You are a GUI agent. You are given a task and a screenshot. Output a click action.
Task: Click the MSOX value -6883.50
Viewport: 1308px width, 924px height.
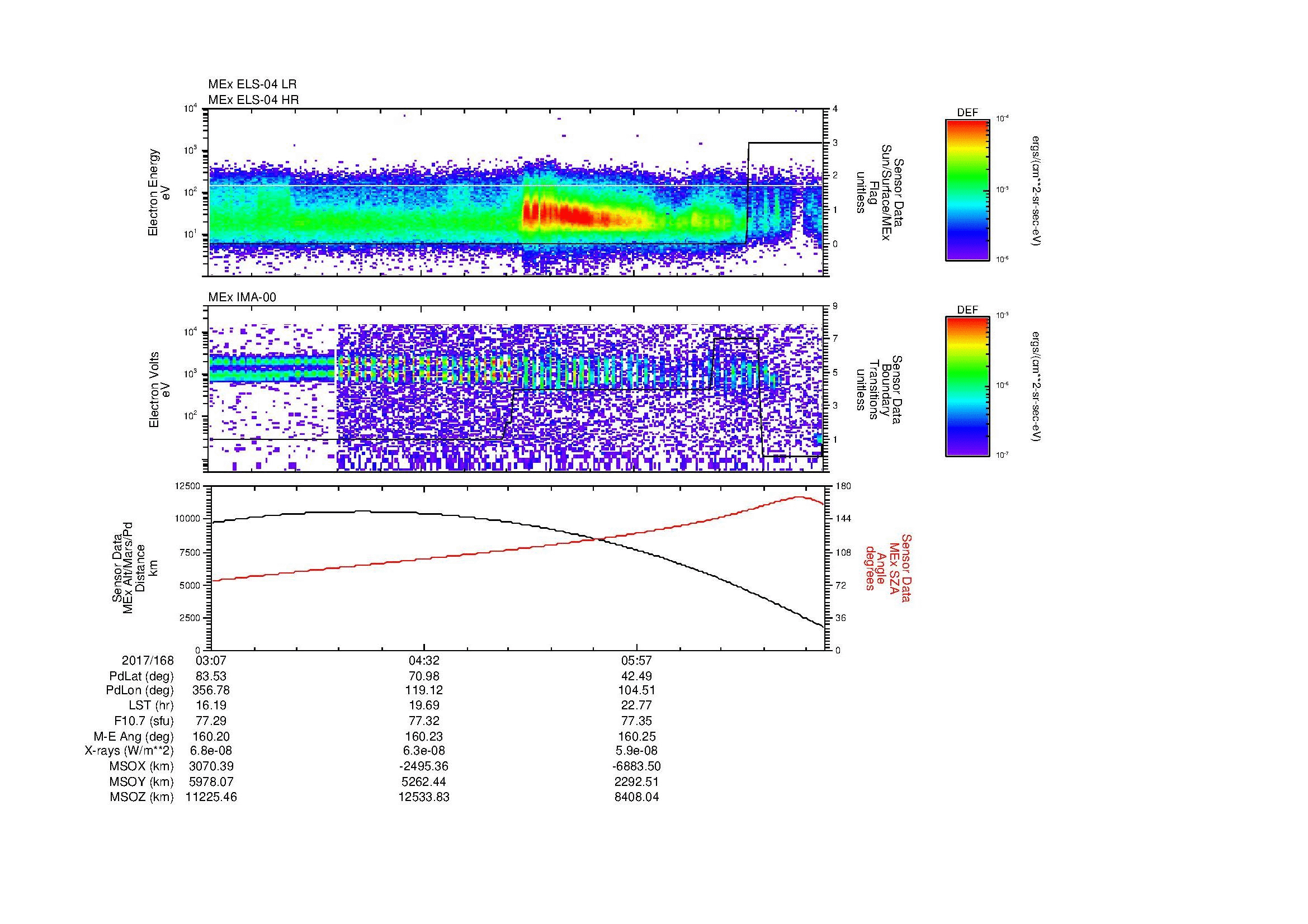coord(637,766)
